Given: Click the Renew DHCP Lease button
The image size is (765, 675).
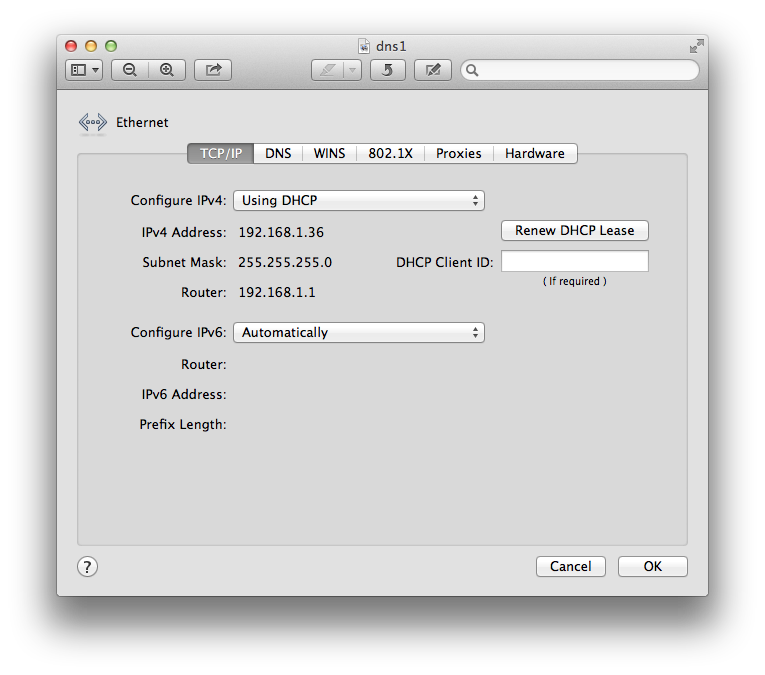Looking at the screenshot, I should (x=575, y=230).
